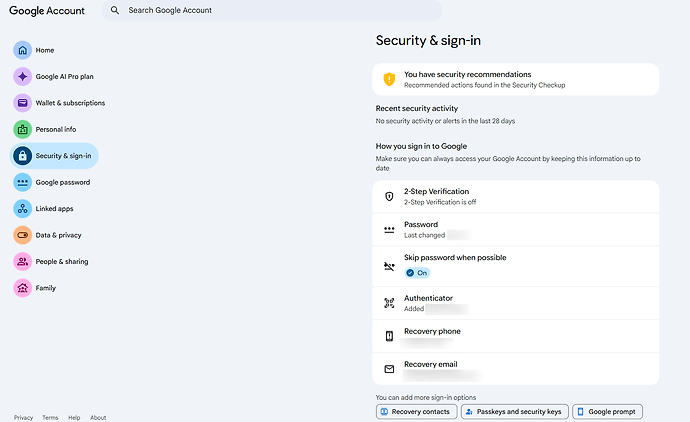This screenshot has height=422, width=690.
Task: Click the Family house icon in sidebar
Action: pyautogui.click(x=22, y=288)
